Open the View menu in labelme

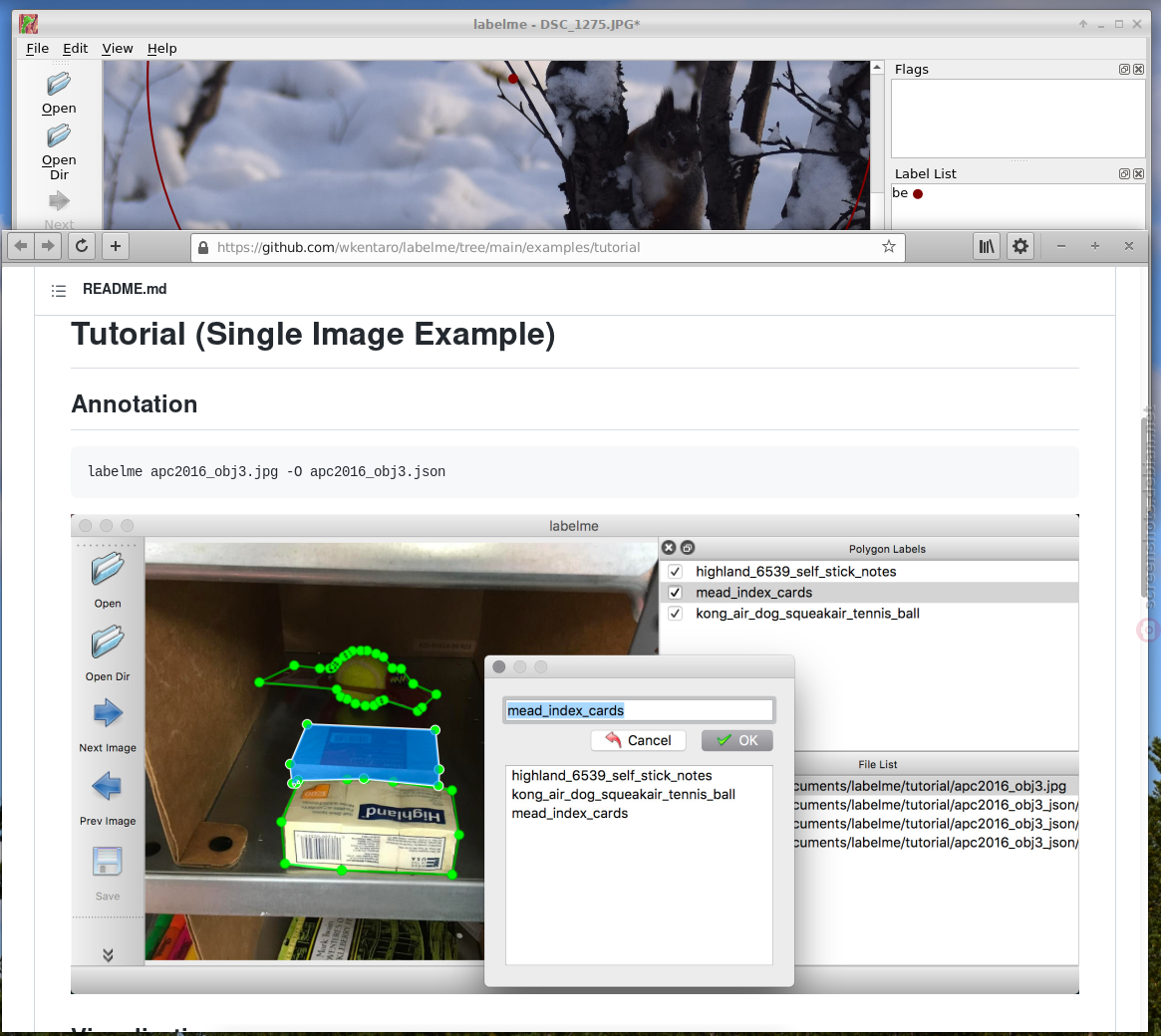tap(117, 48)
